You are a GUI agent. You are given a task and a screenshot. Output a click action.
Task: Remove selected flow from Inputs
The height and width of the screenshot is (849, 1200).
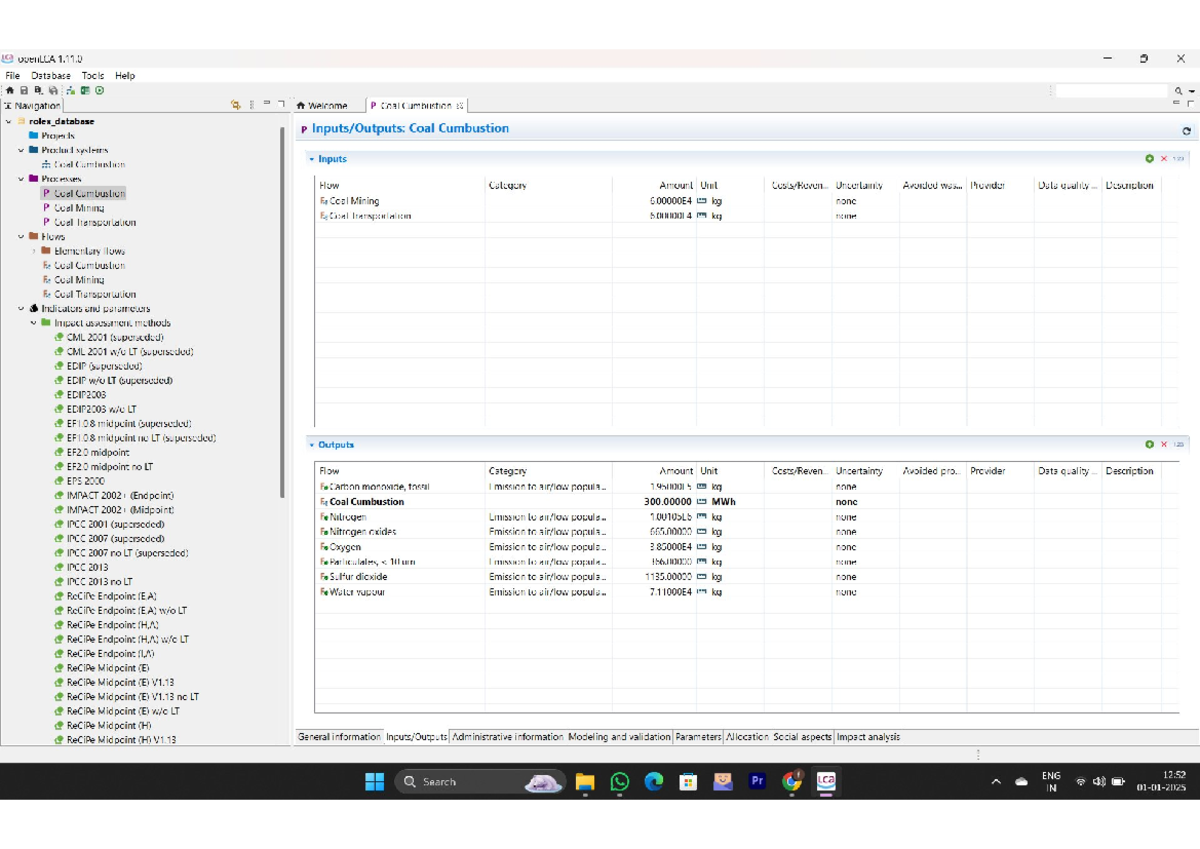point(1164,159)
